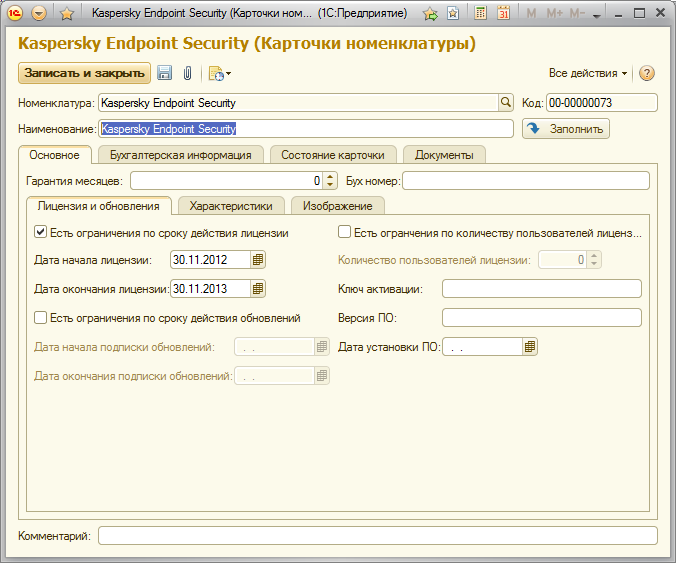Click the Дата установки ПО date field
676x563 pixels.
482,347
